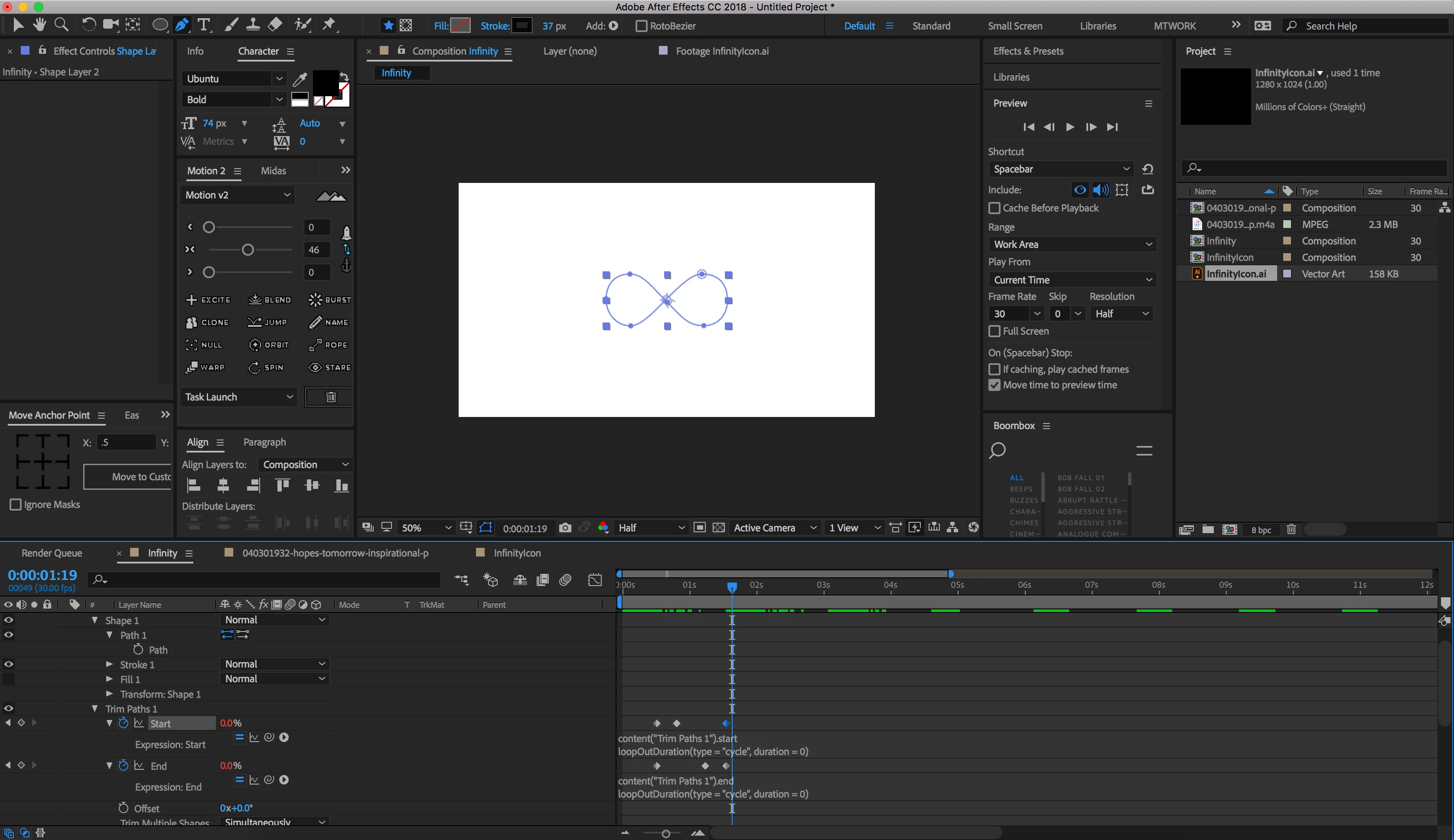Switch to the Paragraph tab

pyautogui.click(x=264, y=442)
